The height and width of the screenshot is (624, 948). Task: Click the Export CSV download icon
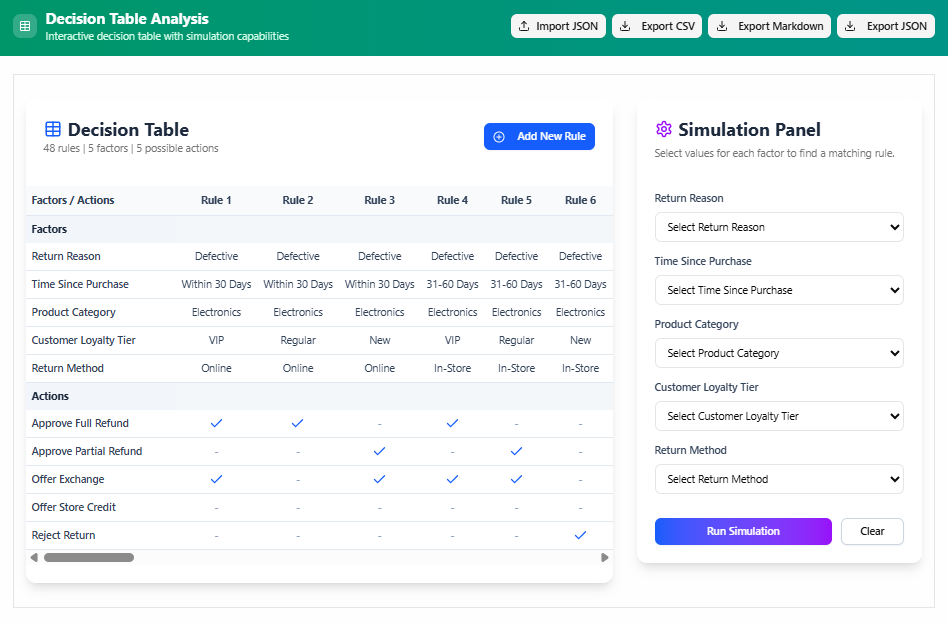pos(625,27)
